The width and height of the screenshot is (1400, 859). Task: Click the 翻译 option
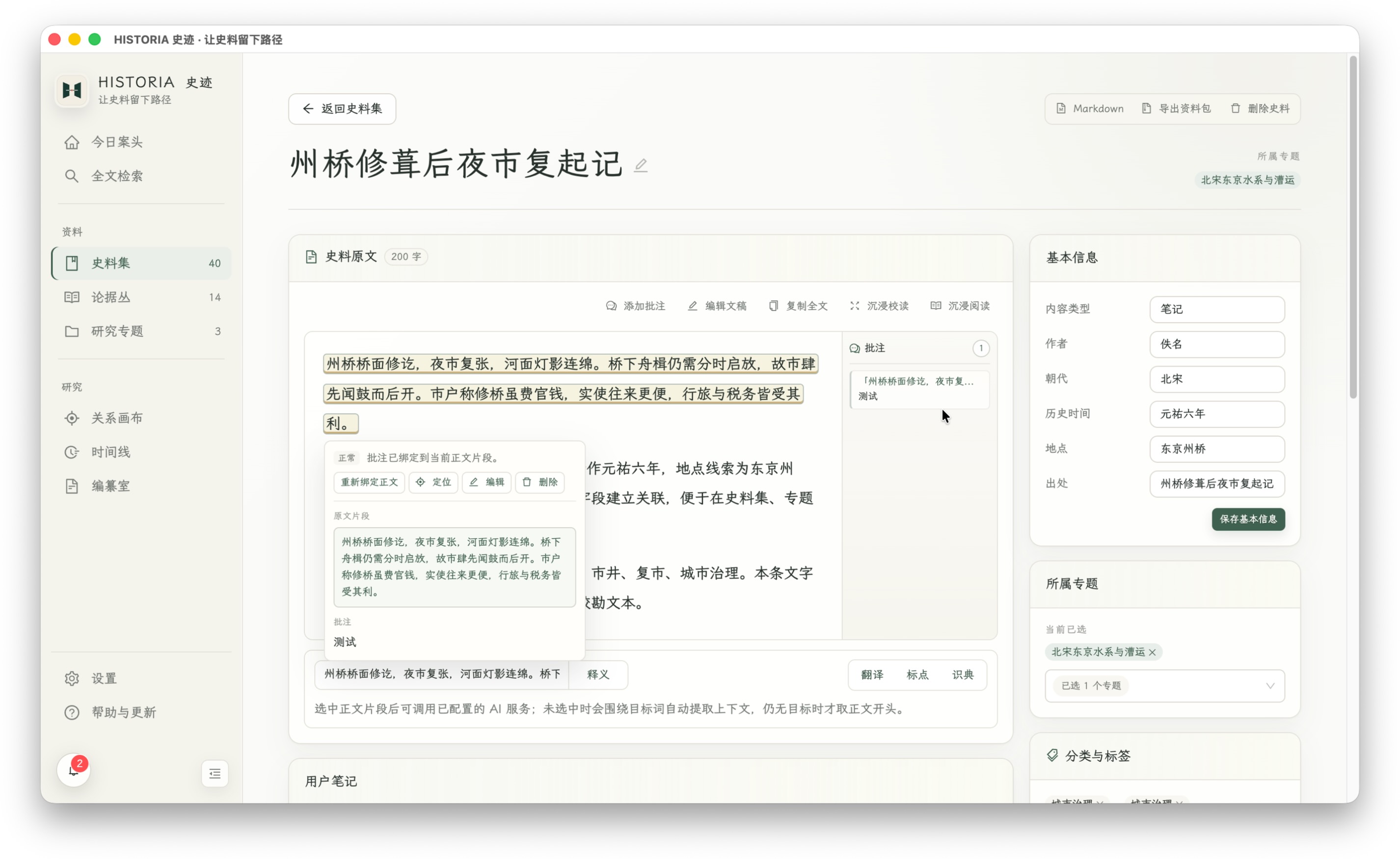click(x=872, y=674)
